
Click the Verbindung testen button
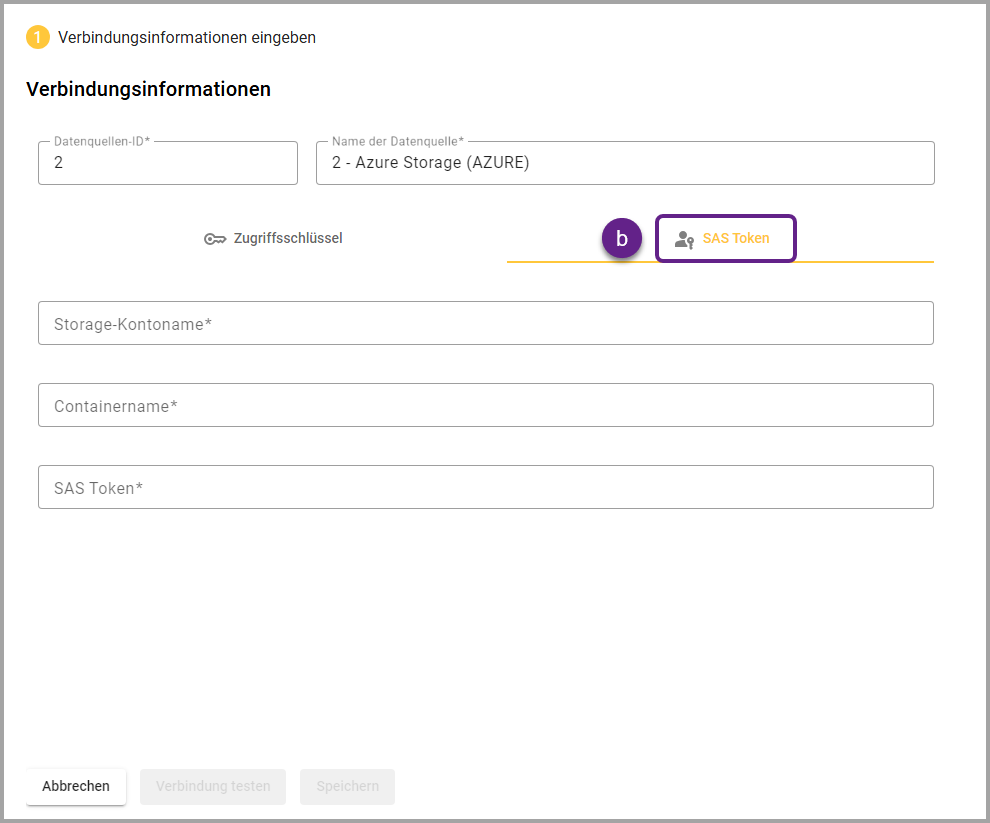click(x=213, y=786)
